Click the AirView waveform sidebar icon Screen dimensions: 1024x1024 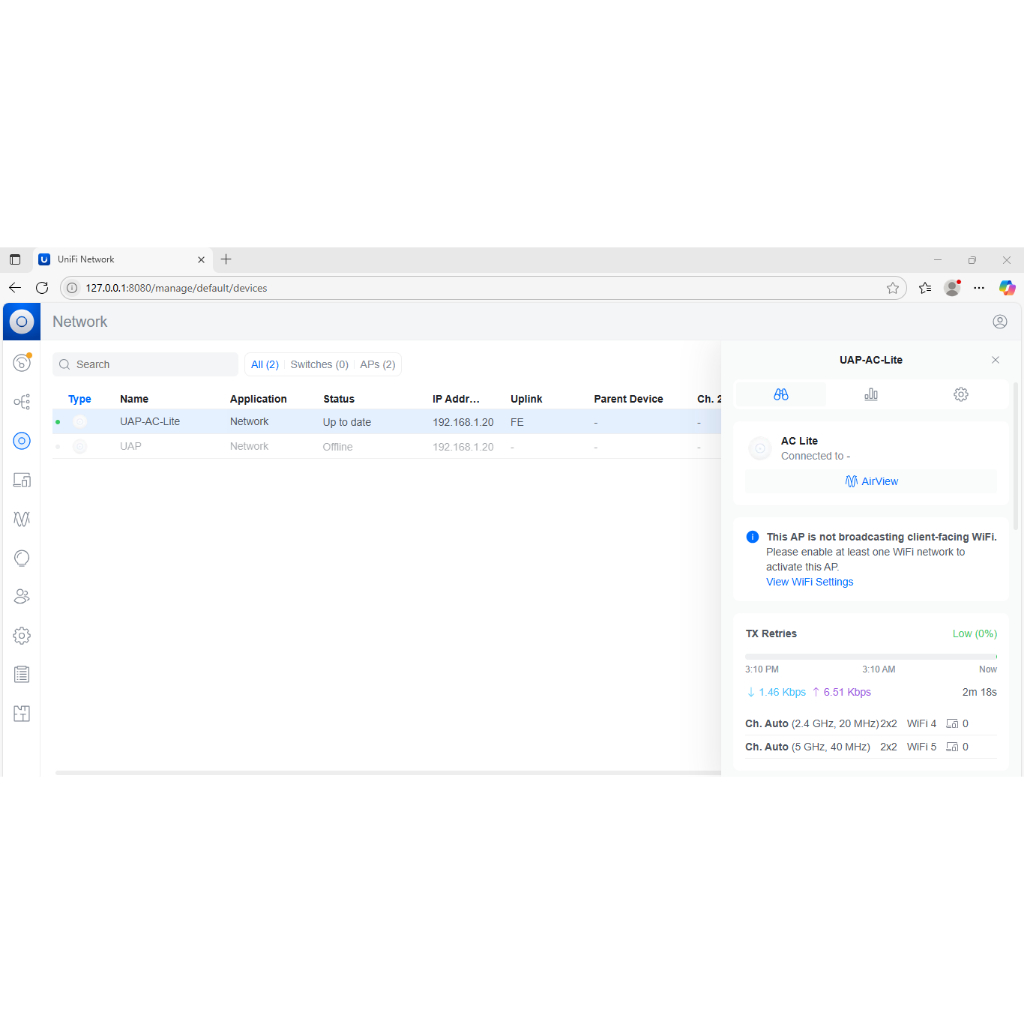click(x=21, y=519)
